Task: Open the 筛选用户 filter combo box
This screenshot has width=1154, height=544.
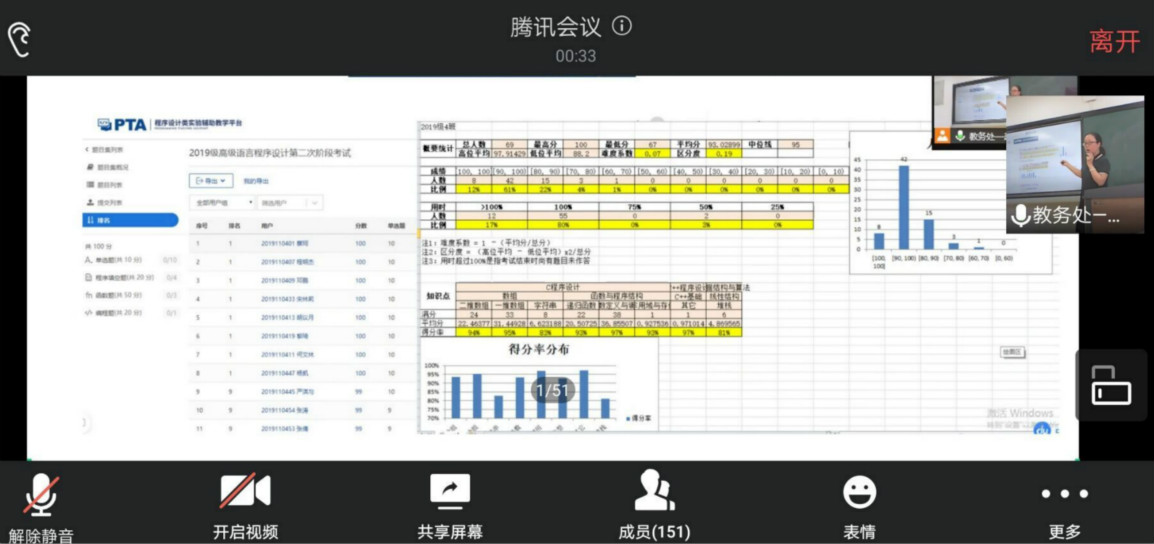Action: click(x=290, y=202)
